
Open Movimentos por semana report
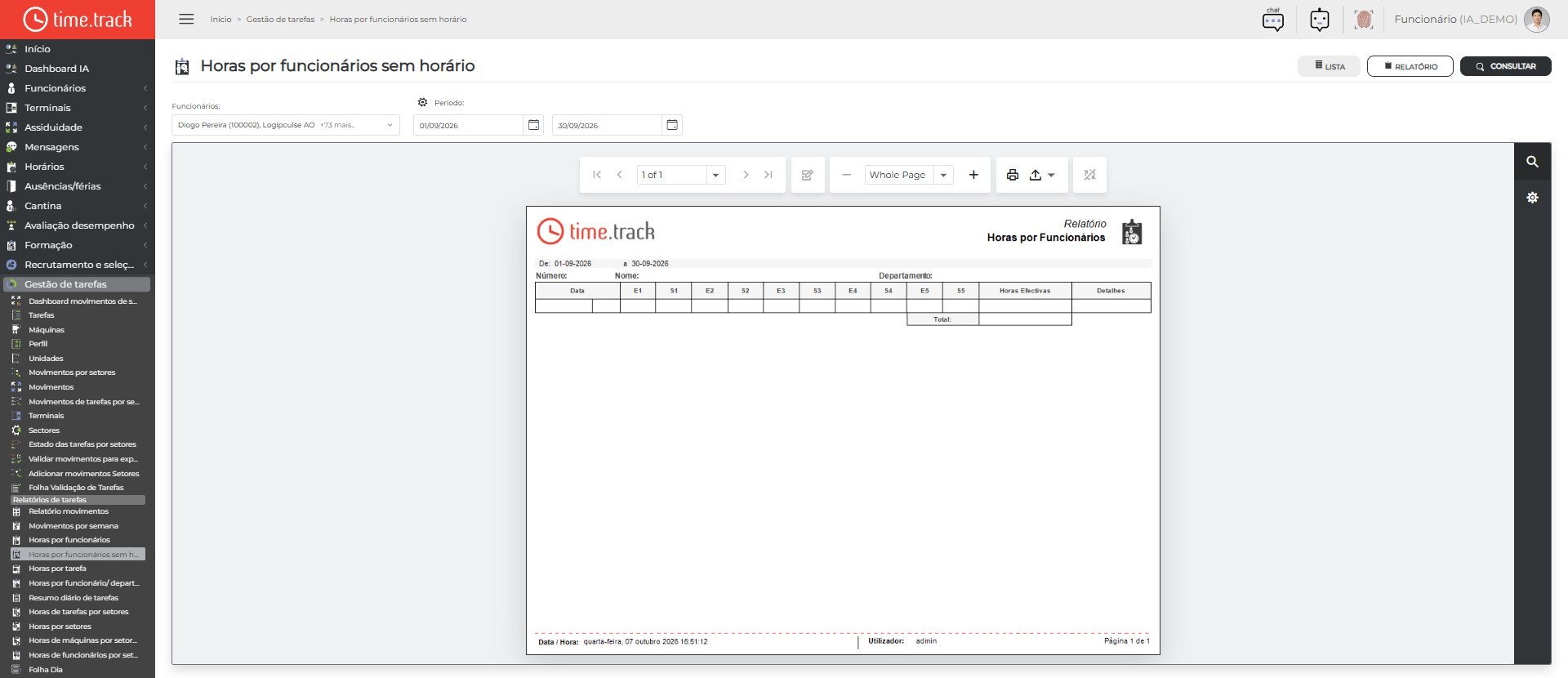(x=73, y=526)
